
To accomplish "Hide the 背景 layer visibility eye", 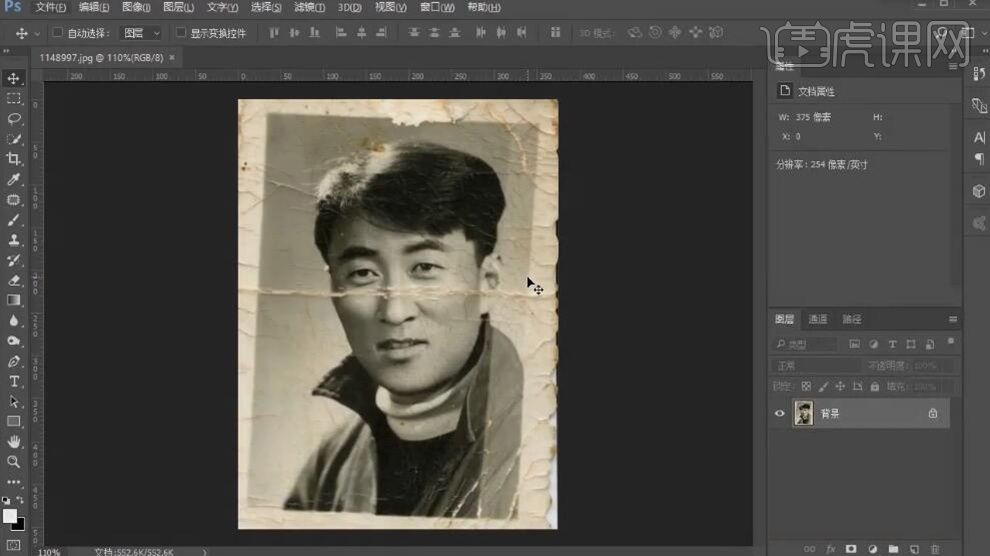I will point(780,413).
